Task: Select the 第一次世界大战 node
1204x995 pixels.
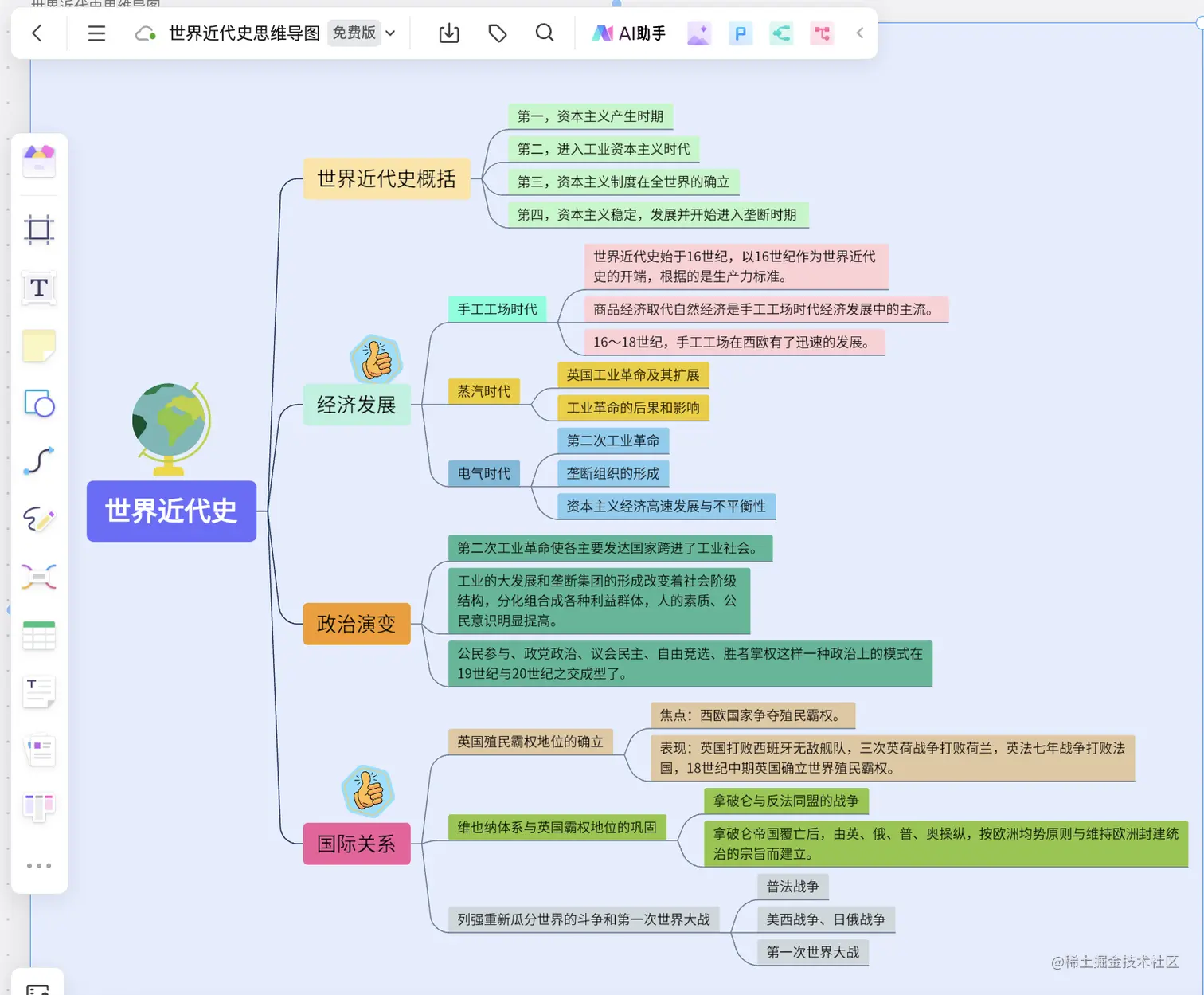Action: click(x=813, y=952)
